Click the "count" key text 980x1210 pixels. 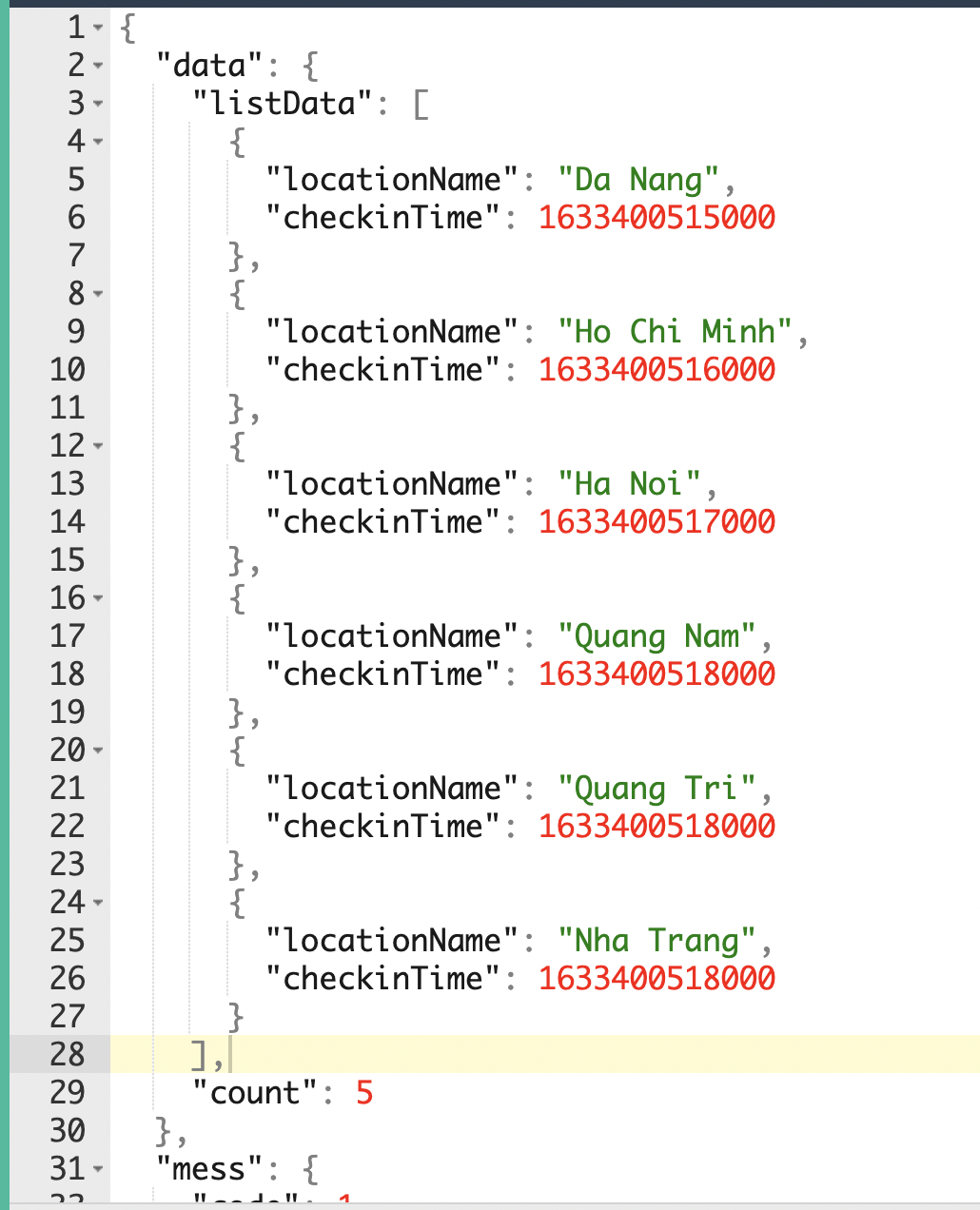tap(255, 1093)
